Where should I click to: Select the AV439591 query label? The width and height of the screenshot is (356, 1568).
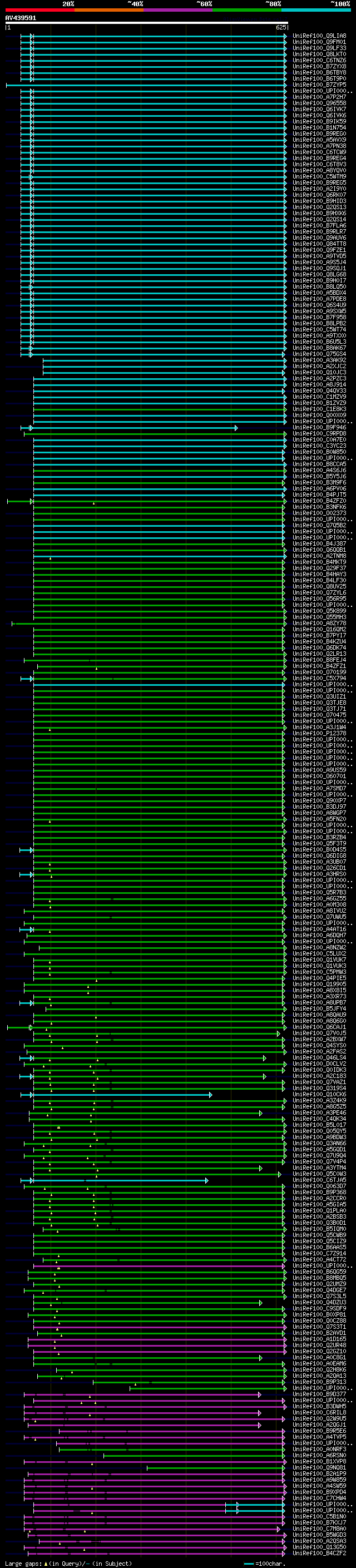point(21,18)
